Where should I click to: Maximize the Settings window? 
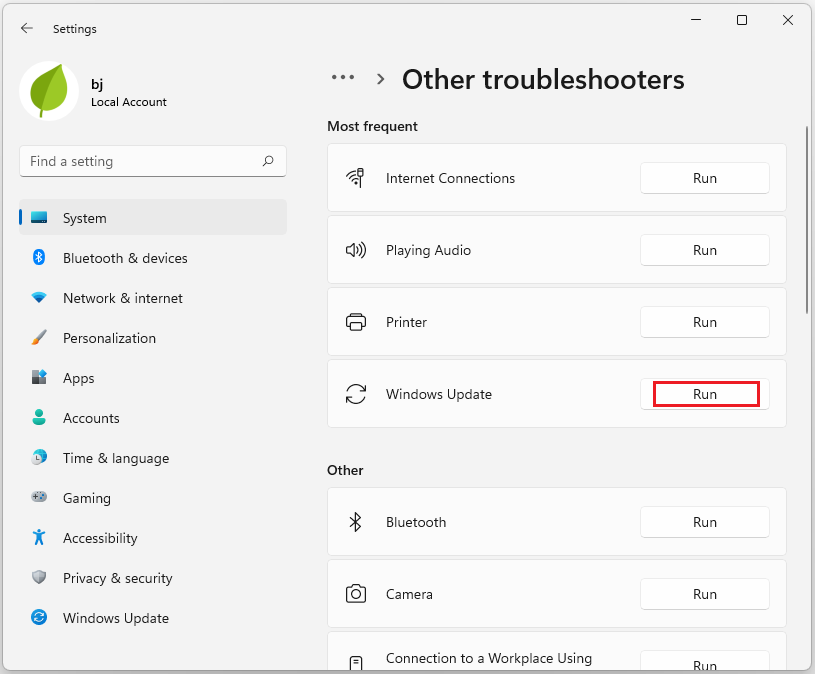point(742,20)
